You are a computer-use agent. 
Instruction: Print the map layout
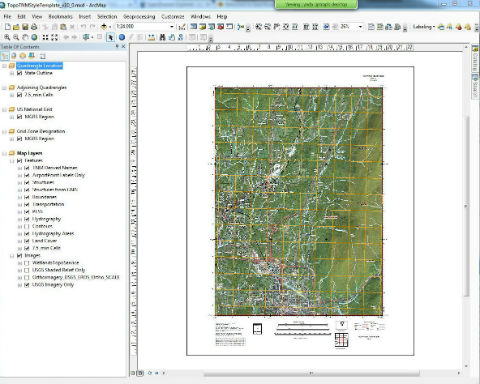pos(34,27)
